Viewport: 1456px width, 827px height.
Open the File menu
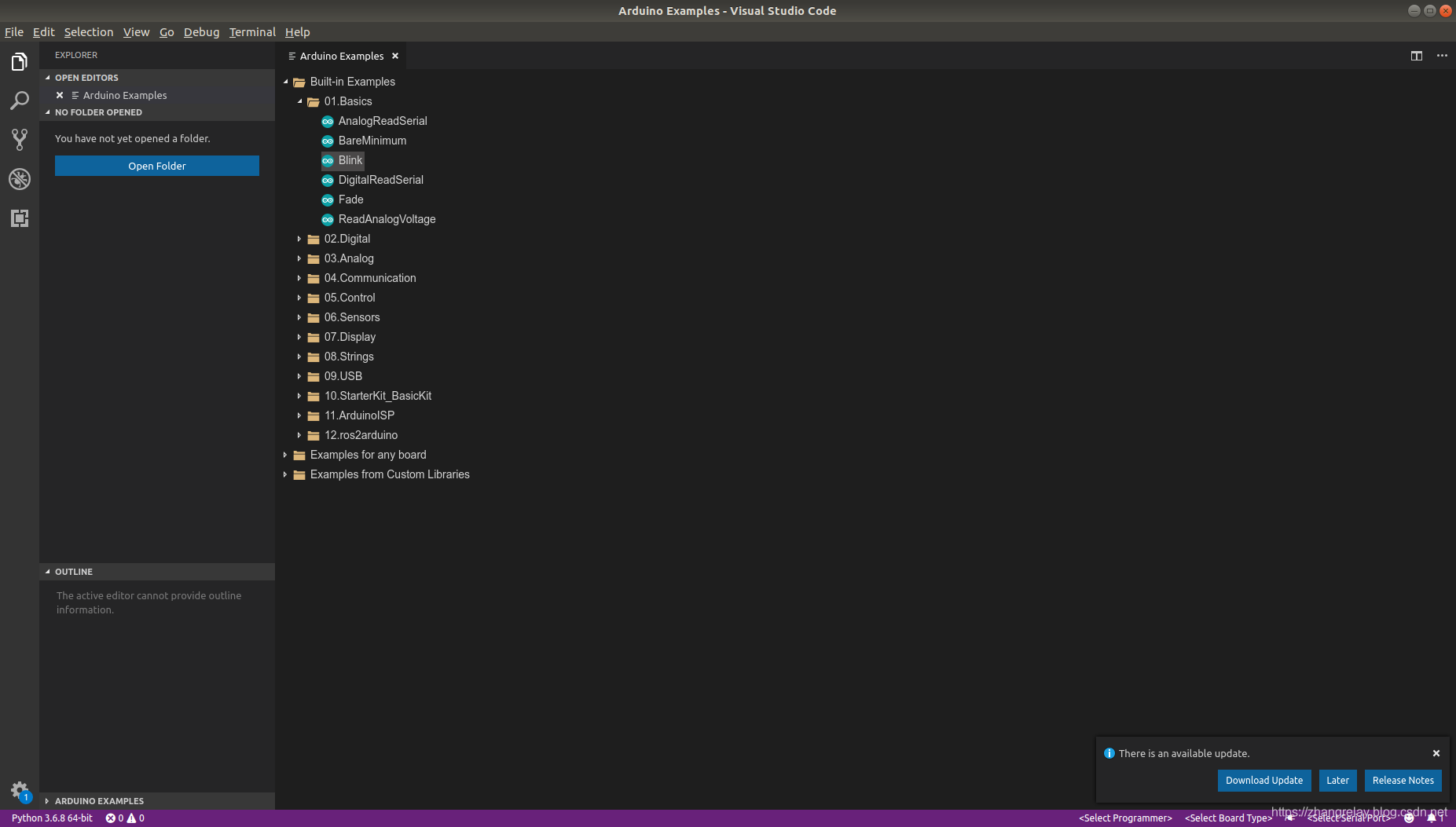(x=14, y=32)
